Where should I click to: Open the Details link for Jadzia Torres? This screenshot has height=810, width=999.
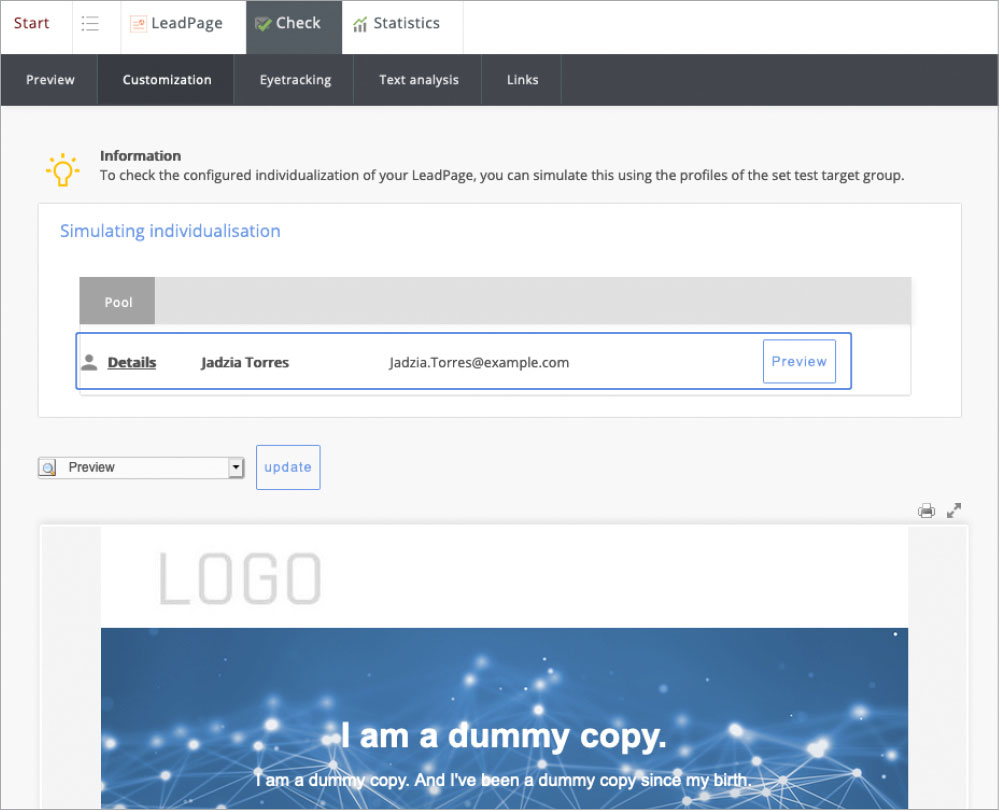click(x=132, y=362)
